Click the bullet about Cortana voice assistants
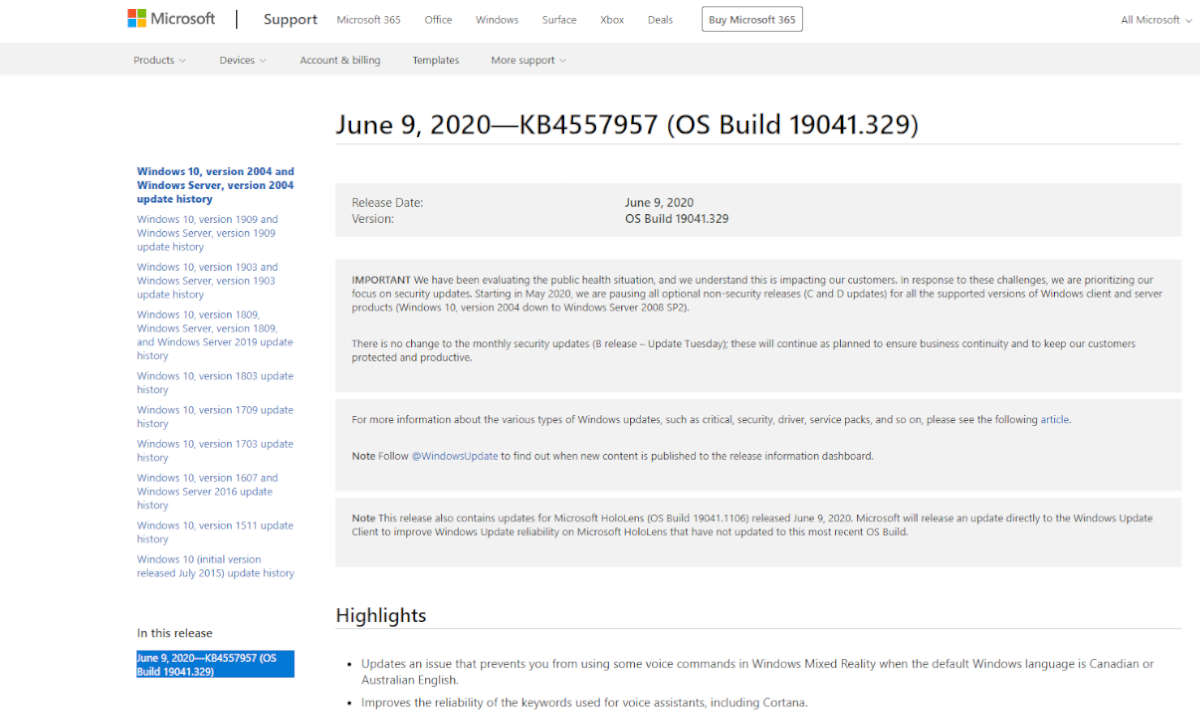This screenshot has height=720, width=1200. point(584,702)
